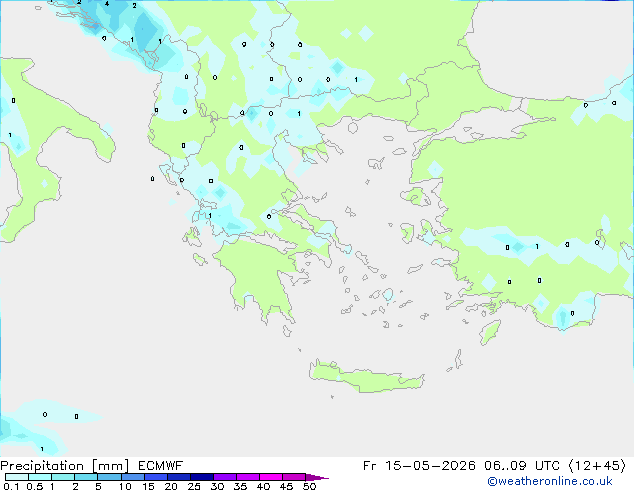Click the '(12+45)' forecast run text
The image size is (634, 490).
(x=598, y=466)
